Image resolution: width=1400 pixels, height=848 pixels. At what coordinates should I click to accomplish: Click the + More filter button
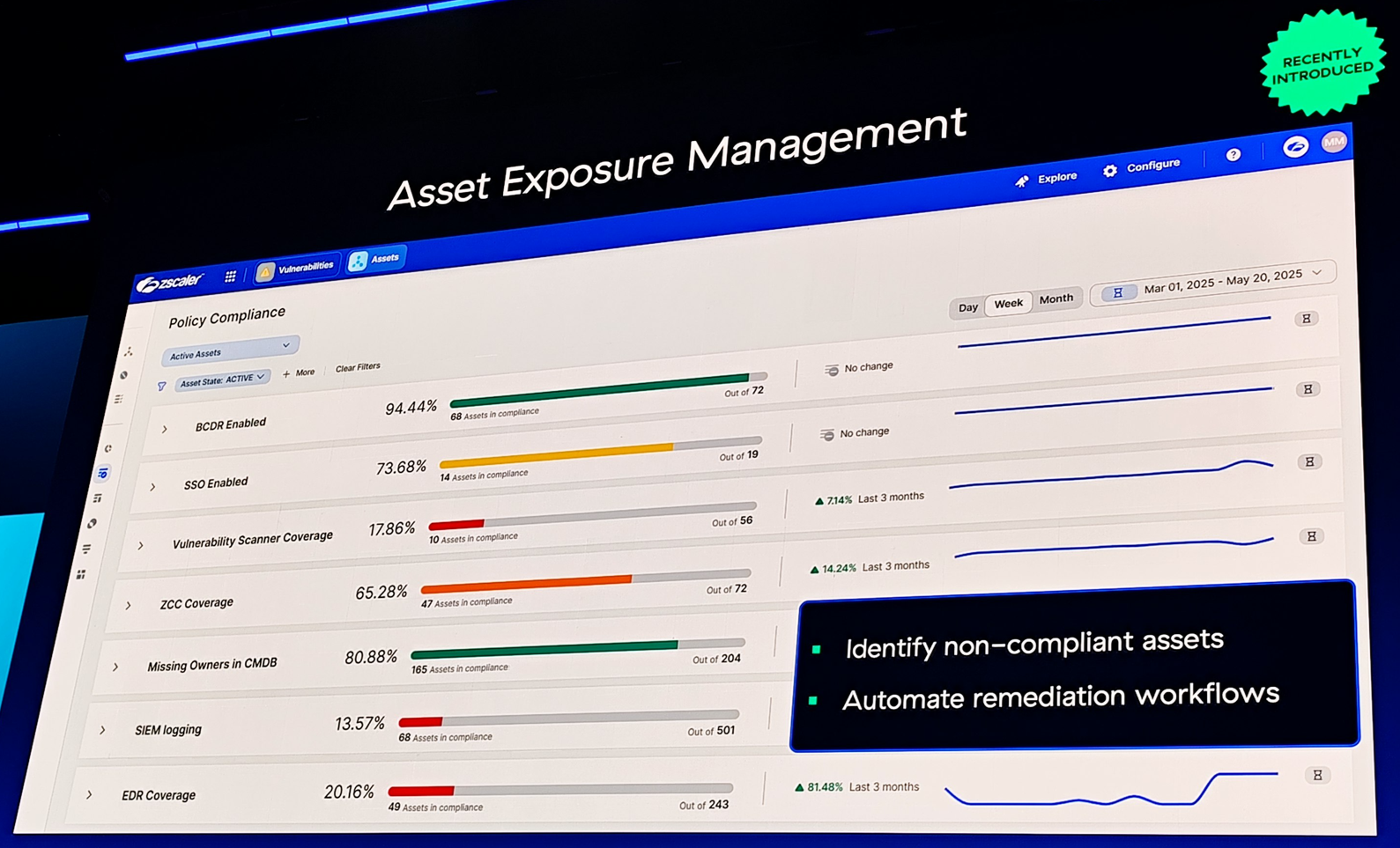coord(299,372)
